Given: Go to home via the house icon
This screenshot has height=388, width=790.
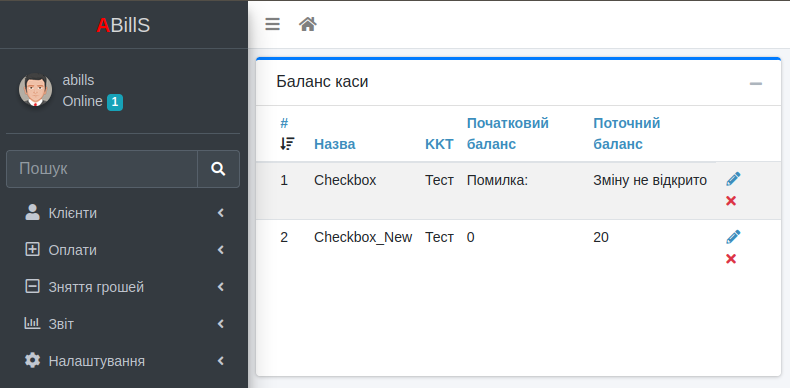Looking at the screenshot, I should tap(308, 24).
